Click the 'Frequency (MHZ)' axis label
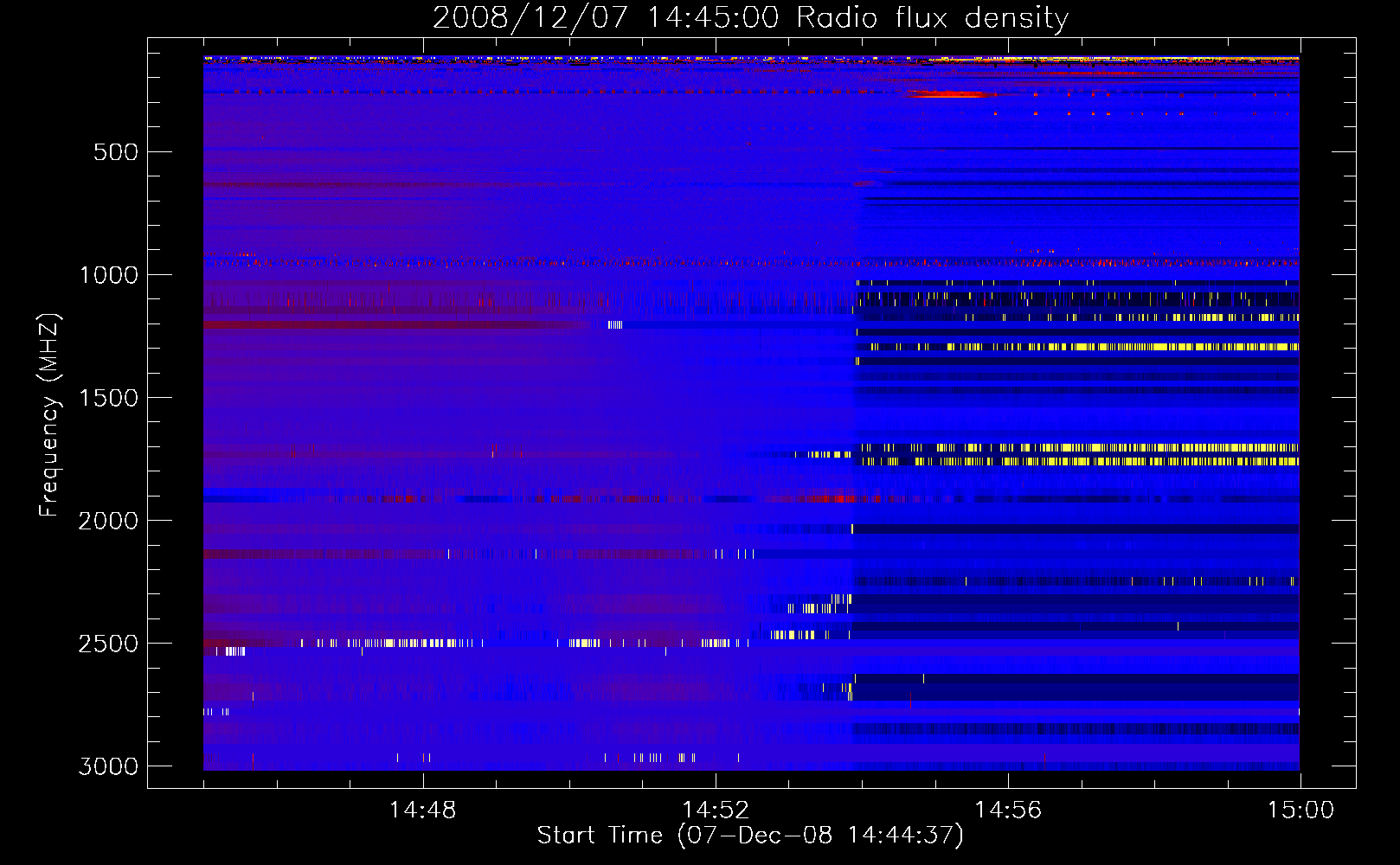 pyautogui.click(x=49, y=415)
